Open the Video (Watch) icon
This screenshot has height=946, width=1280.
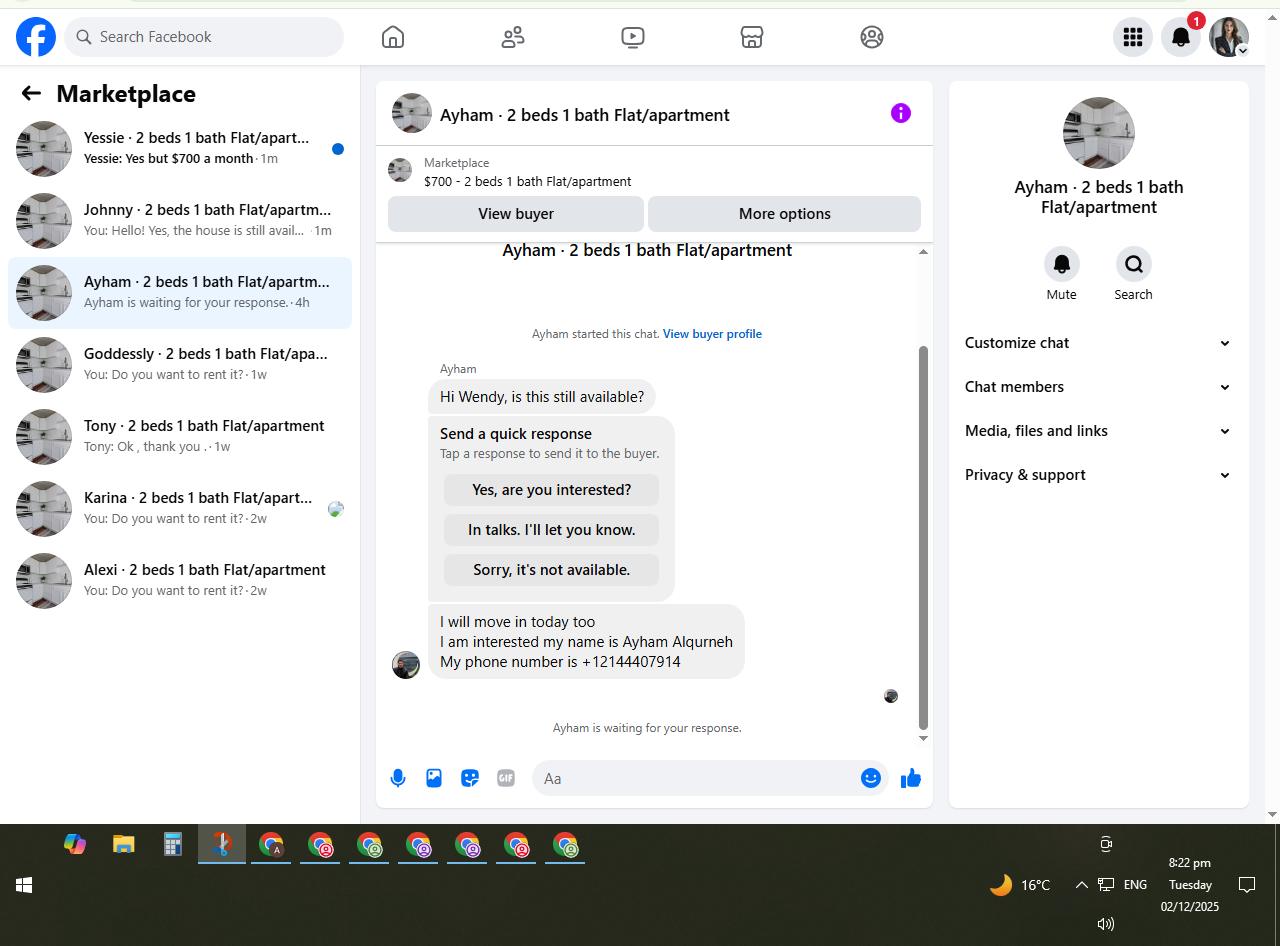click(x=632, y=37)
